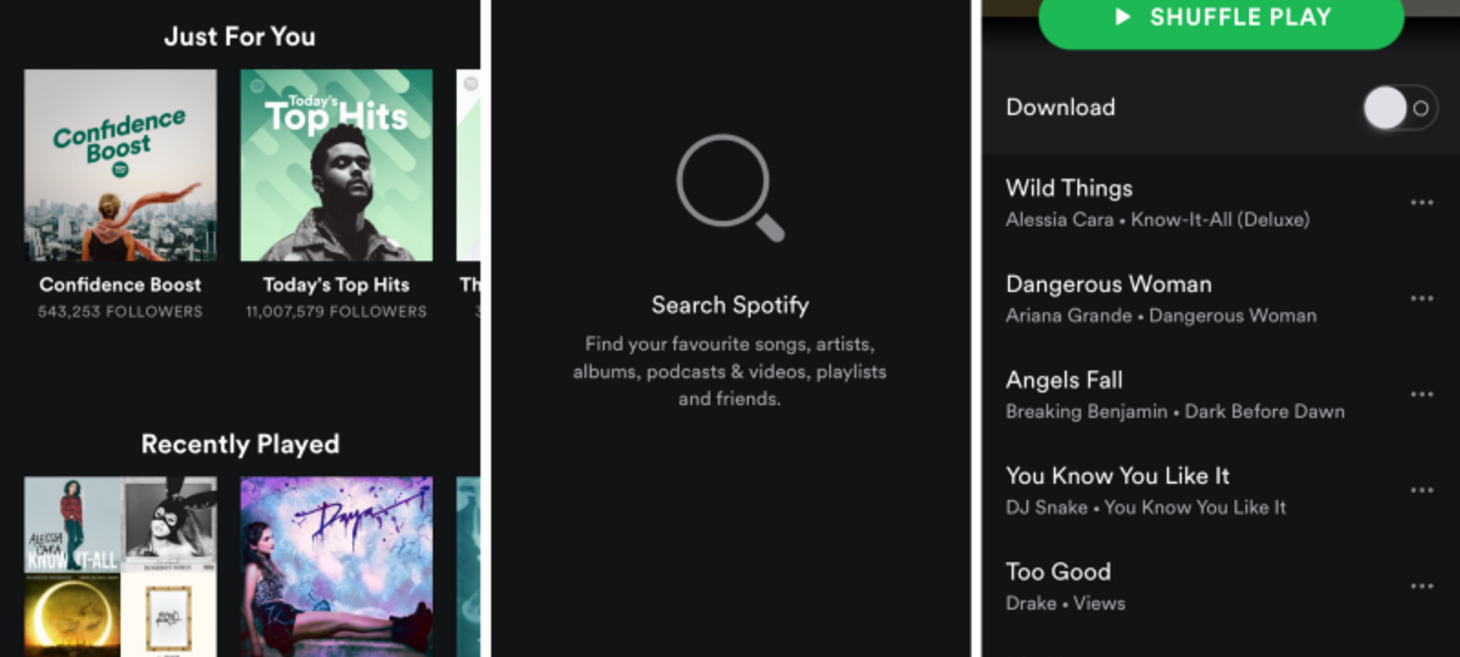Open the recently played Daya album cover
Image resolution: width=1460 pixels, height=657 pixels.
point(336,566)
